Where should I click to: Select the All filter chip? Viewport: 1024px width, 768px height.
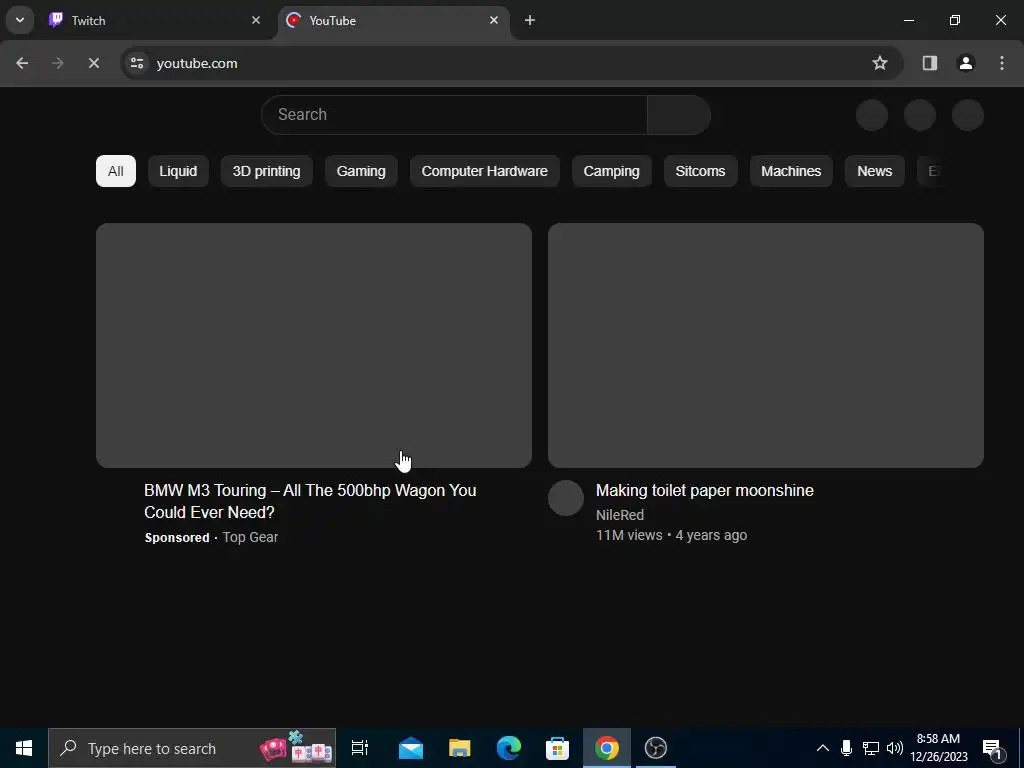(x=116, y=171)
